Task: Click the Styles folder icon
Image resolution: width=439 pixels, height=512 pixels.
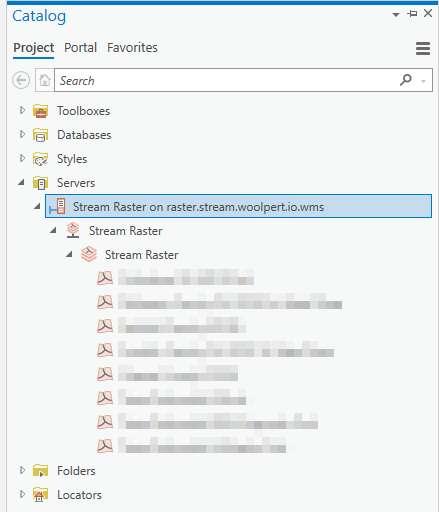Action: click(41, 159)
